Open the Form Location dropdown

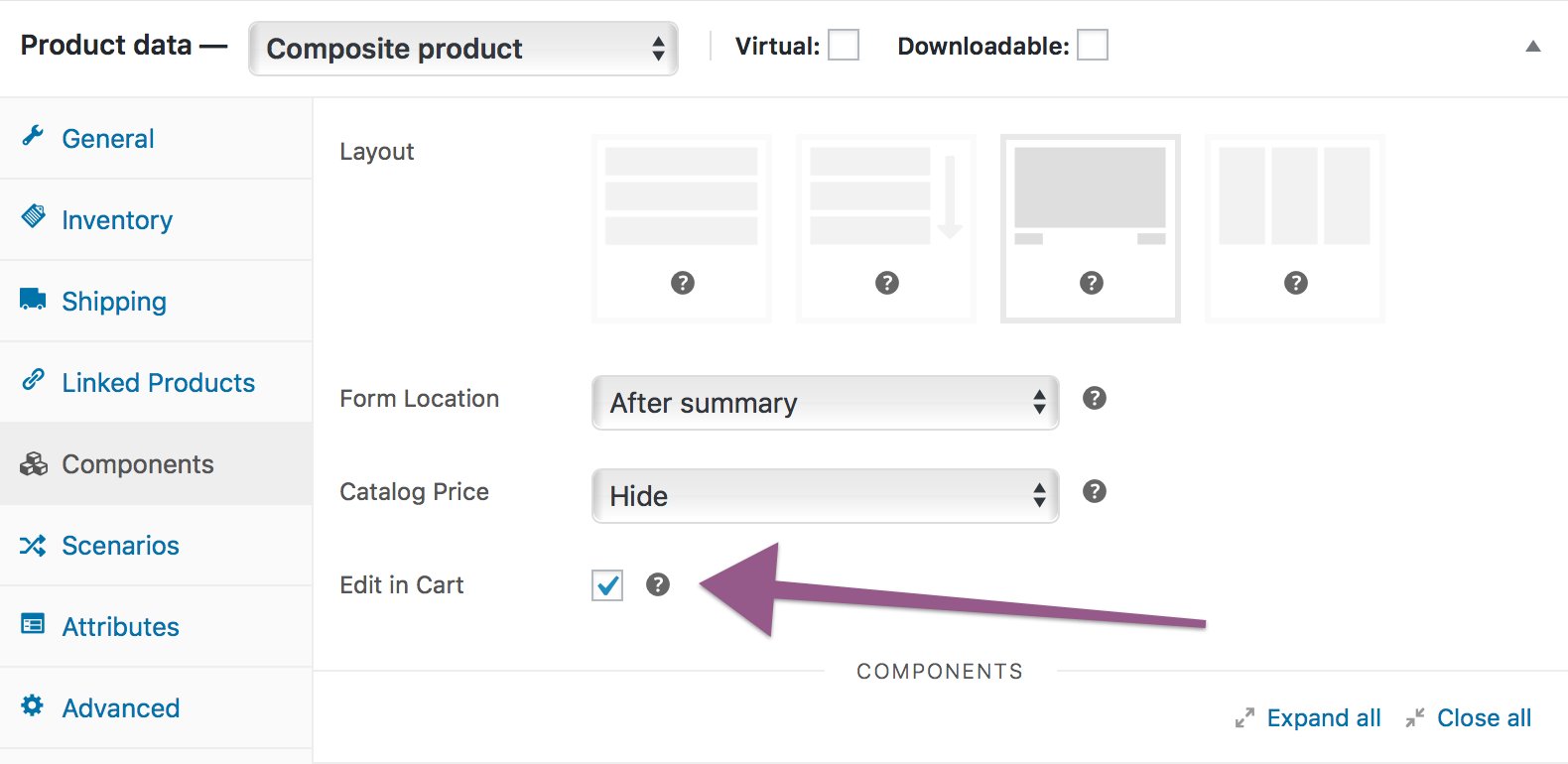click(x=825, y=403)
